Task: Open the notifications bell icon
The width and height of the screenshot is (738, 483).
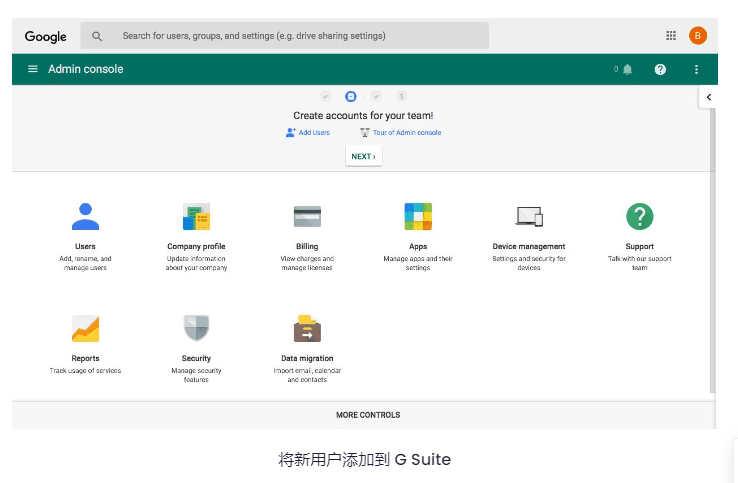Action: pyautogui.click(x=627, y=70)
